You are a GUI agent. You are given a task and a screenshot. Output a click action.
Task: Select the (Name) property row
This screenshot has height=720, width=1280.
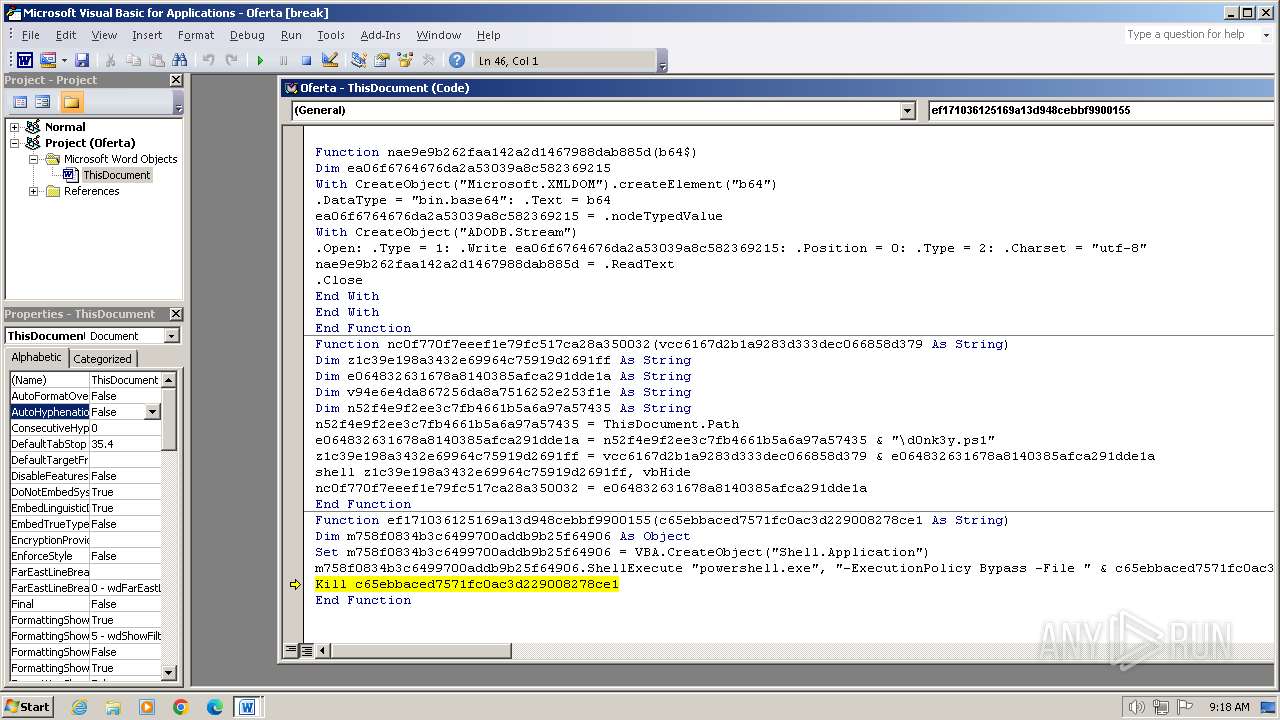coord(85,380)
